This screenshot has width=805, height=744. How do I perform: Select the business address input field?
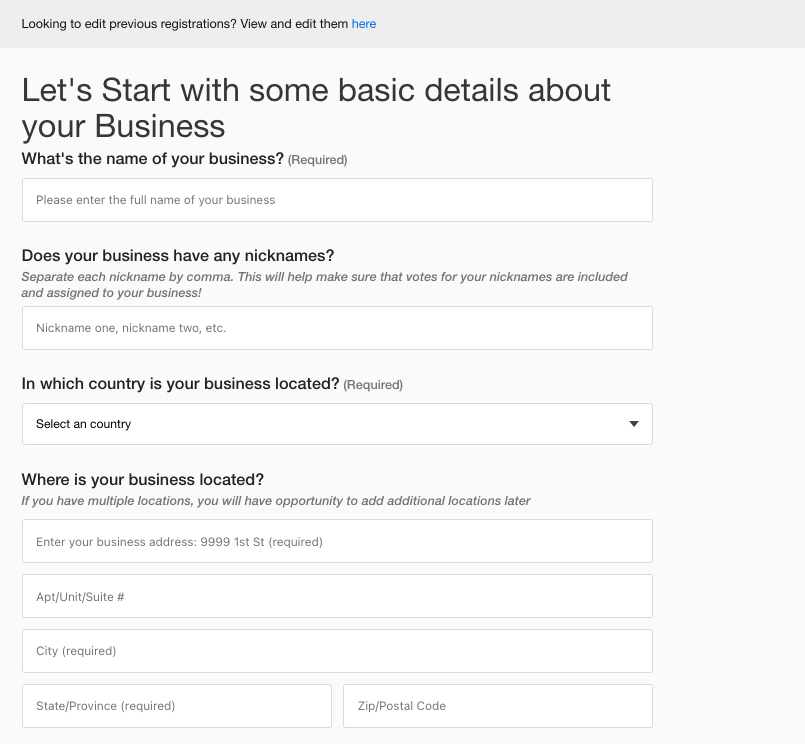click(337, 541)
